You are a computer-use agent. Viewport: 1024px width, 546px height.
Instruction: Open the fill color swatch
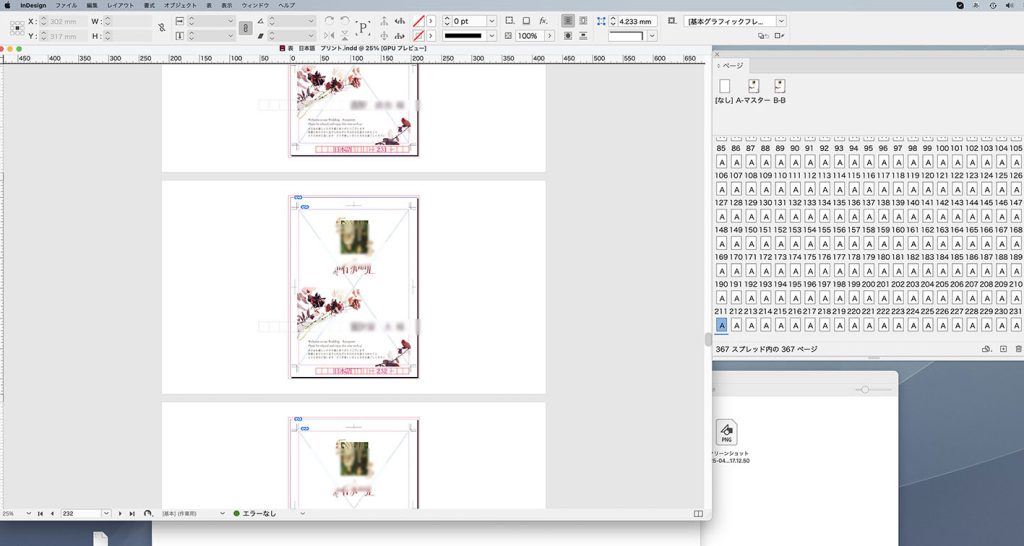419,22
